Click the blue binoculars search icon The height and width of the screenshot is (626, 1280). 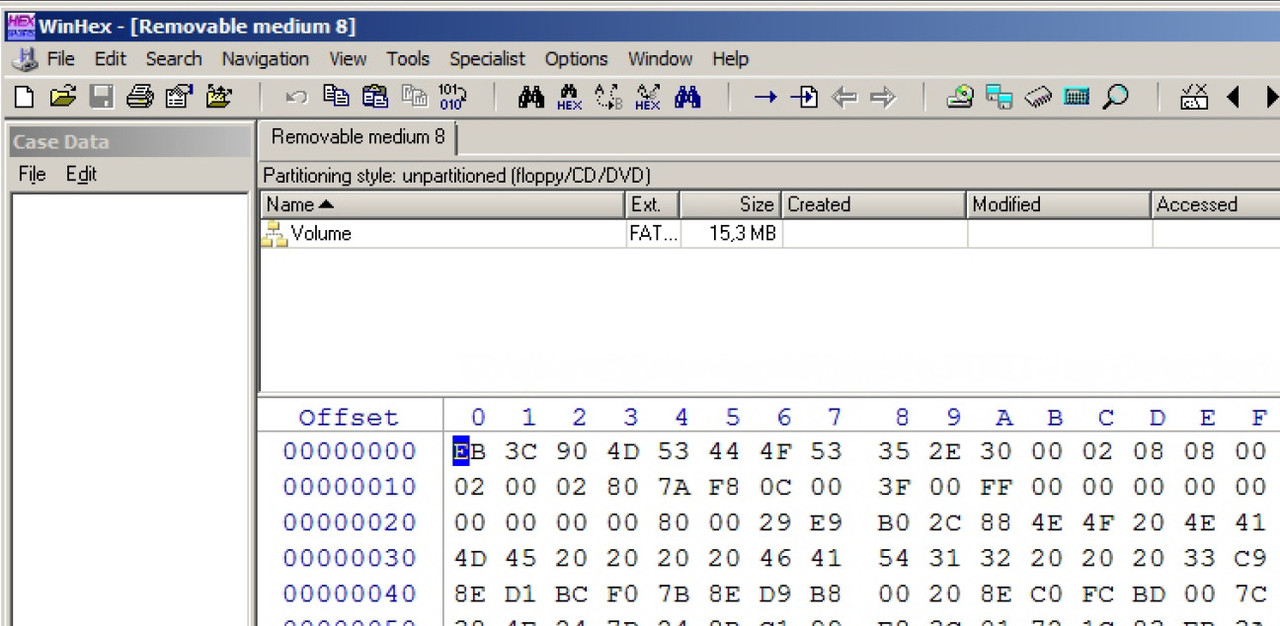(687, 97)
